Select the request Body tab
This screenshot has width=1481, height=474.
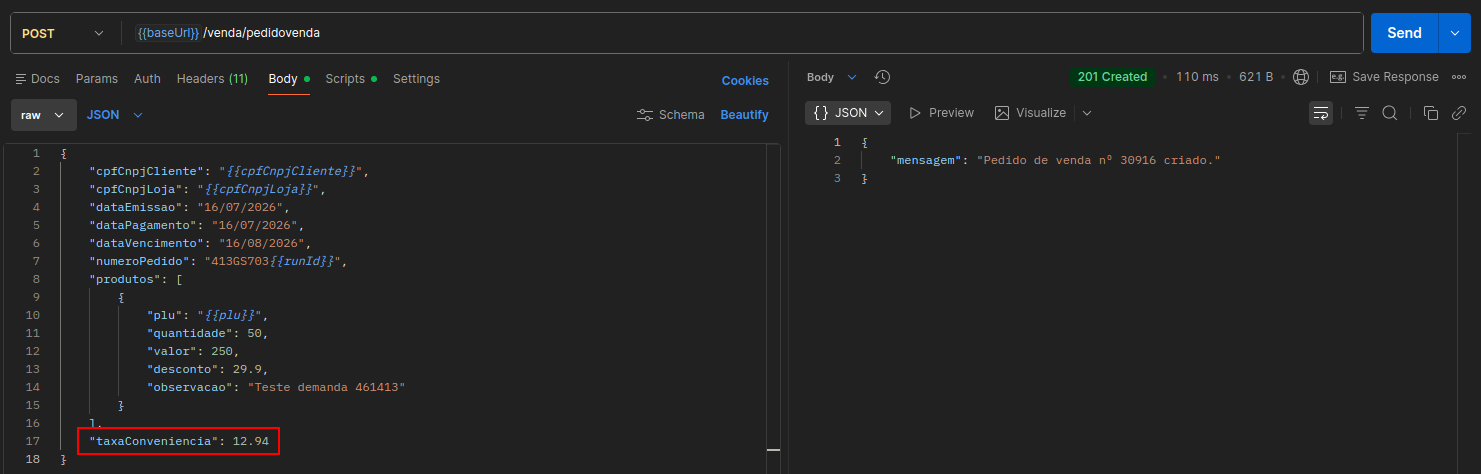288,79
